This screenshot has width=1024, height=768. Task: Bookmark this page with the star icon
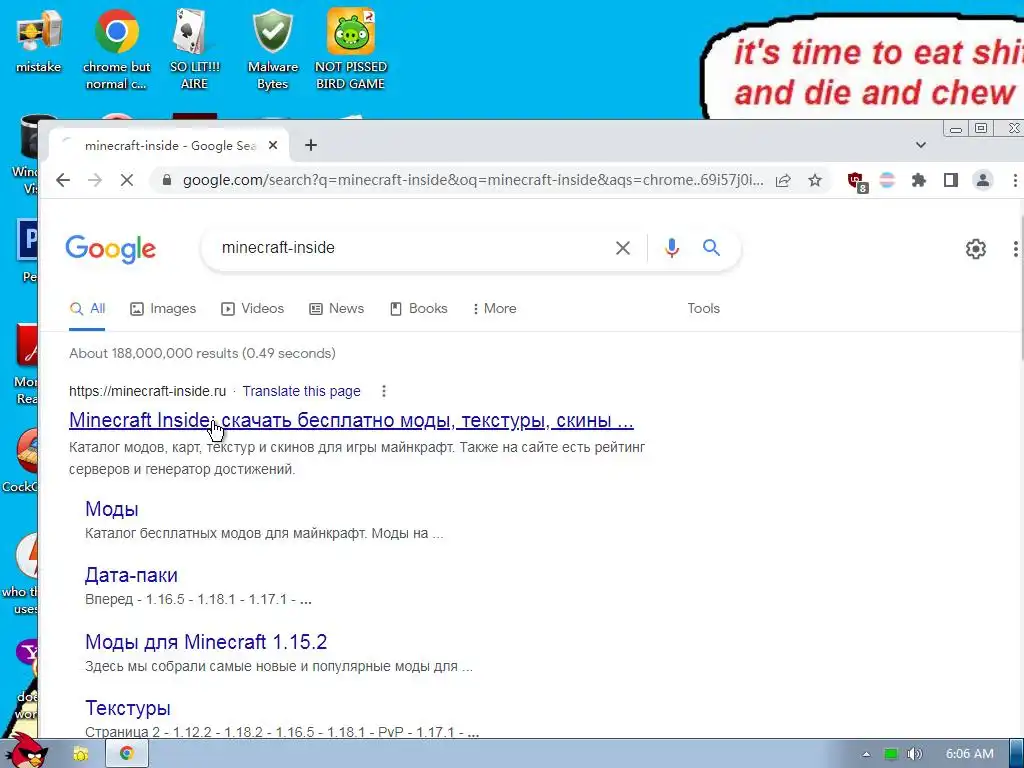(815, 180)
